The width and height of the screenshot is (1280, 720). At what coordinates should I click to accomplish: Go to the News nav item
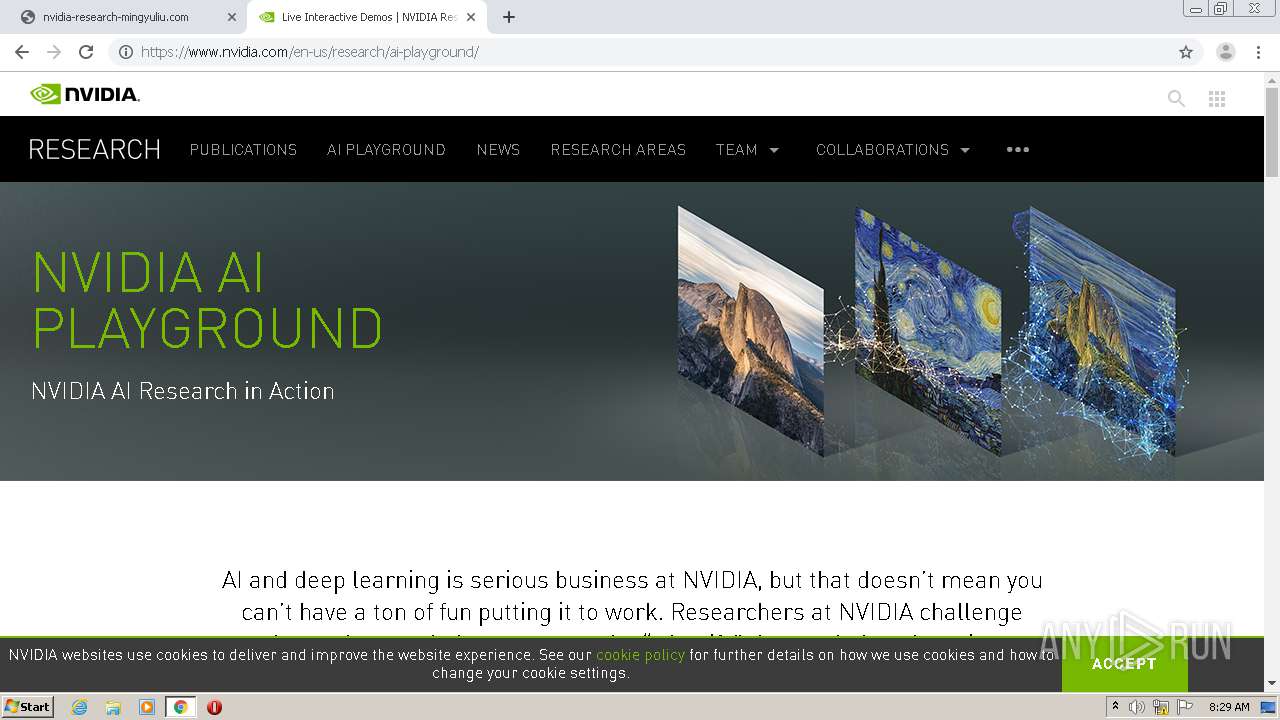[x=498, y=150]
